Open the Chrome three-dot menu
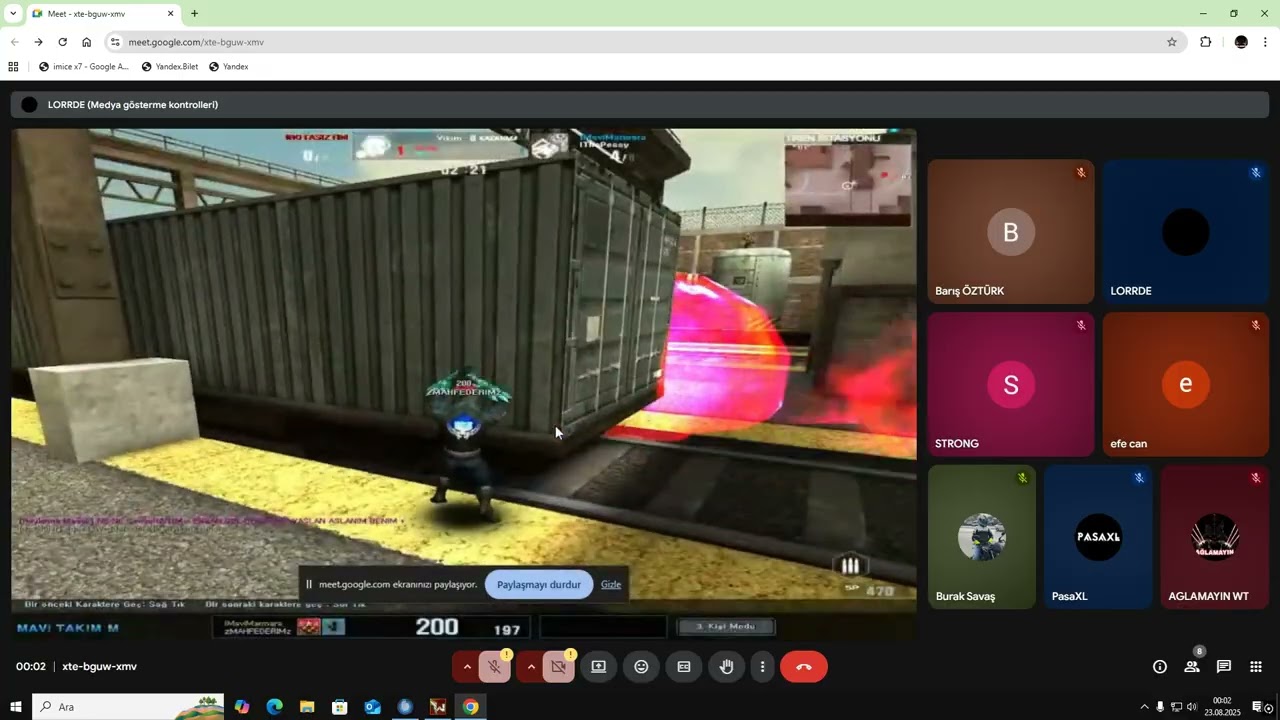This screenshot has width=1280, height=720. point(1265,42)
